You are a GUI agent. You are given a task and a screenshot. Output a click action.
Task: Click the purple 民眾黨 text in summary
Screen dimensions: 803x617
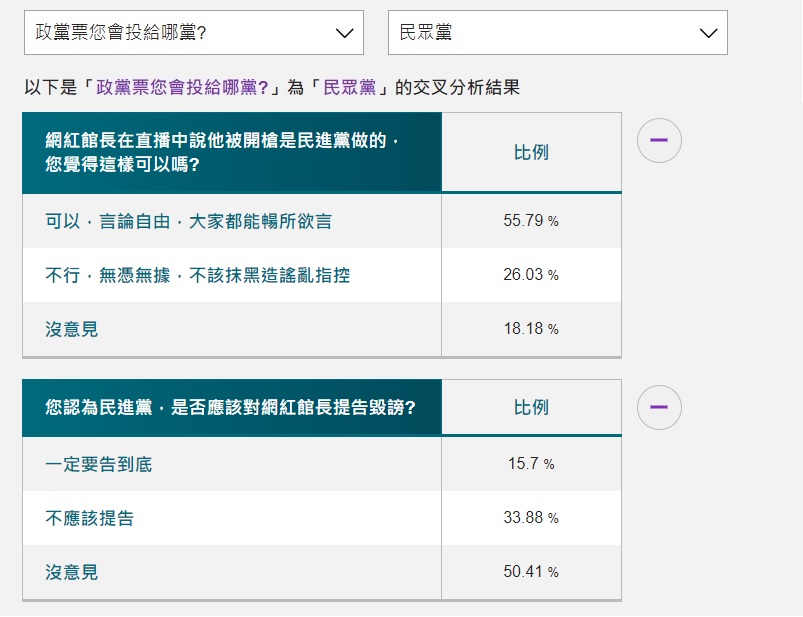click(x=350, y=87)
